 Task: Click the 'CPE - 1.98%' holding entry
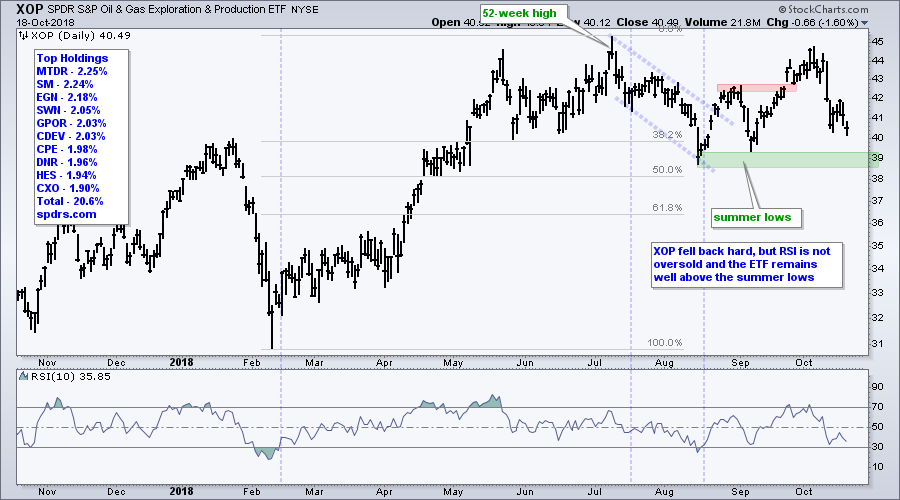67,149
